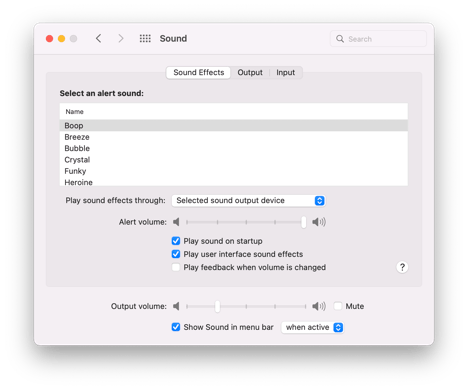468x390 pixels.
Task: Open the Play sound effects through dropdown
Action: (249, 200)
